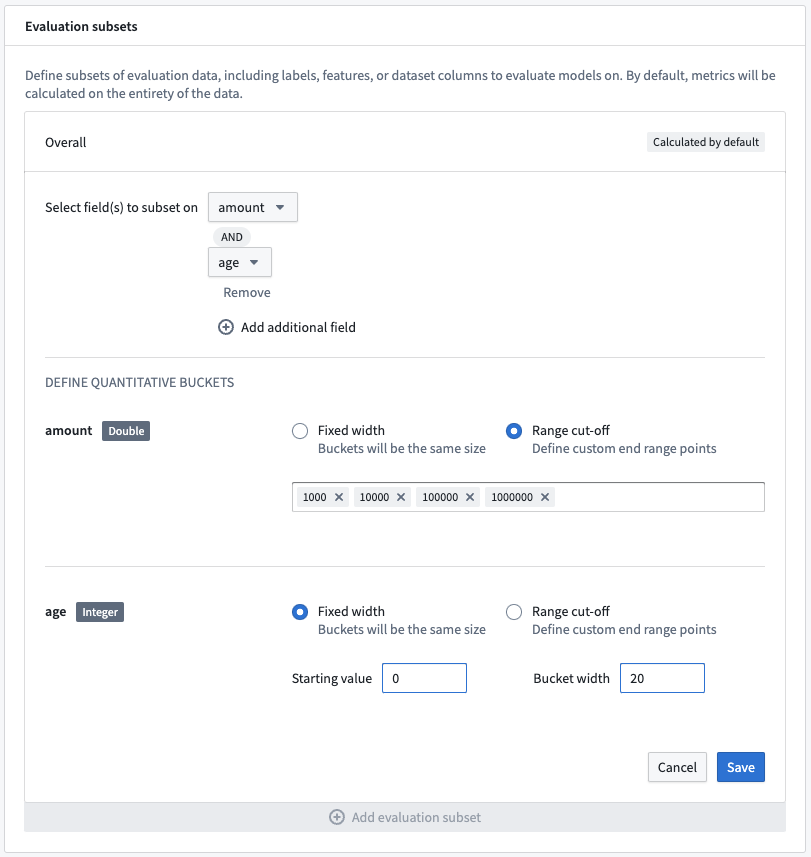Click the Starting value input field
This screenshot has width=811, height=857.
click(x=424, y=678)
